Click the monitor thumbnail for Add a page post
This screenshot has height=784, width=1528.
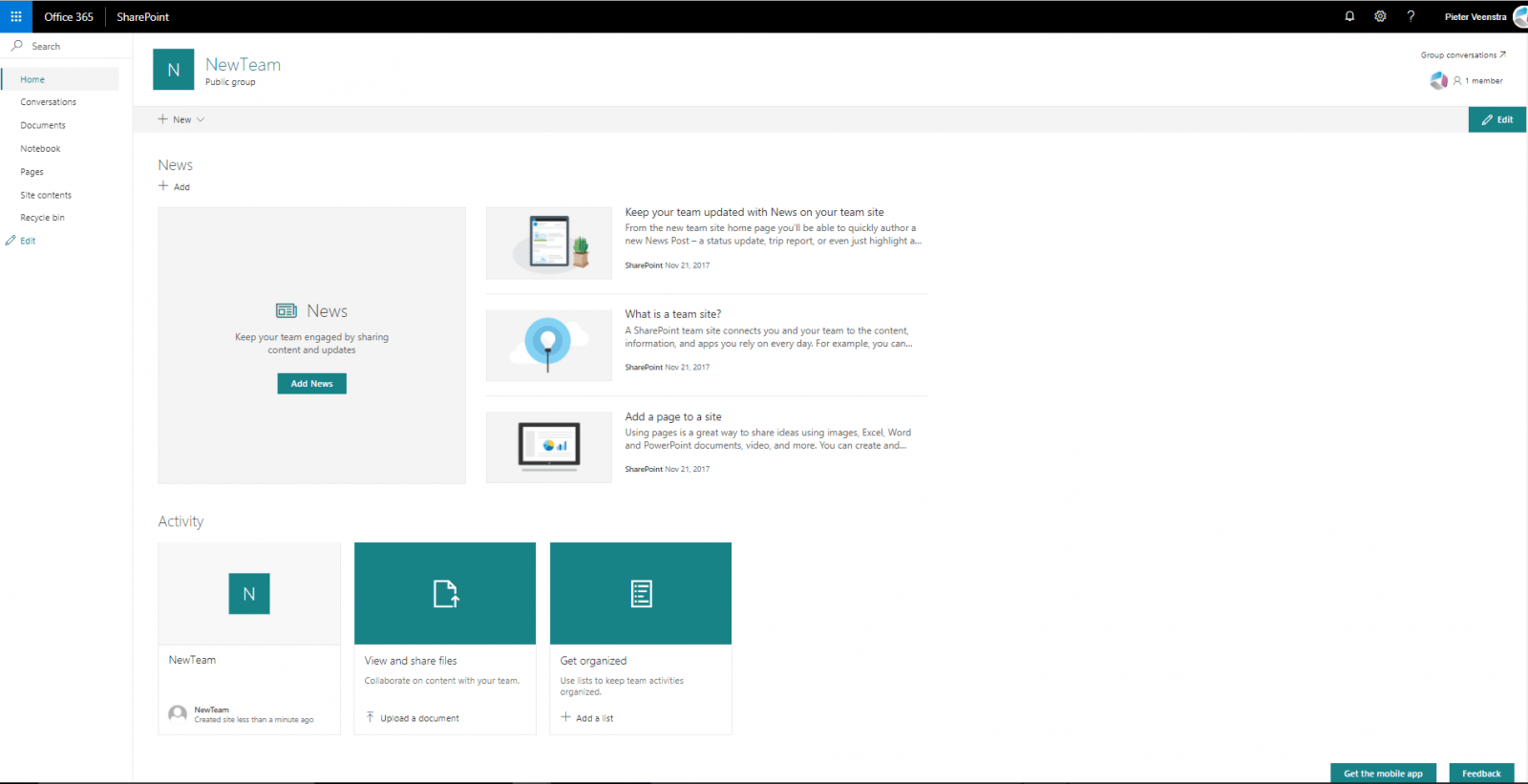point(549,447)
